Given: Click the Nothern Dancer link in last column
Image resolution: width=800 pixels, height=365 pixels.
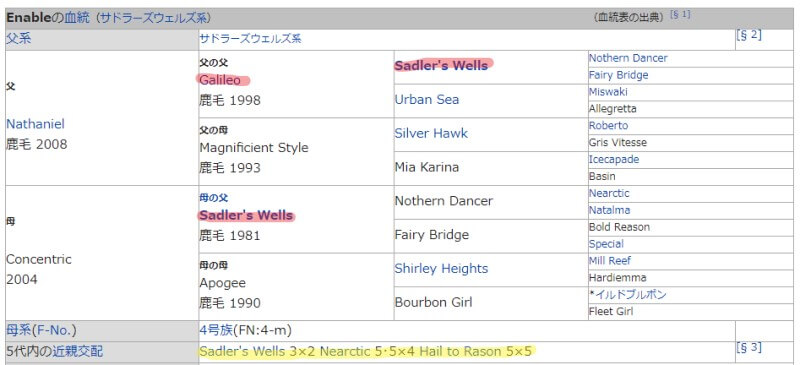Looking at the screenshot, I should tap(628, 58).
